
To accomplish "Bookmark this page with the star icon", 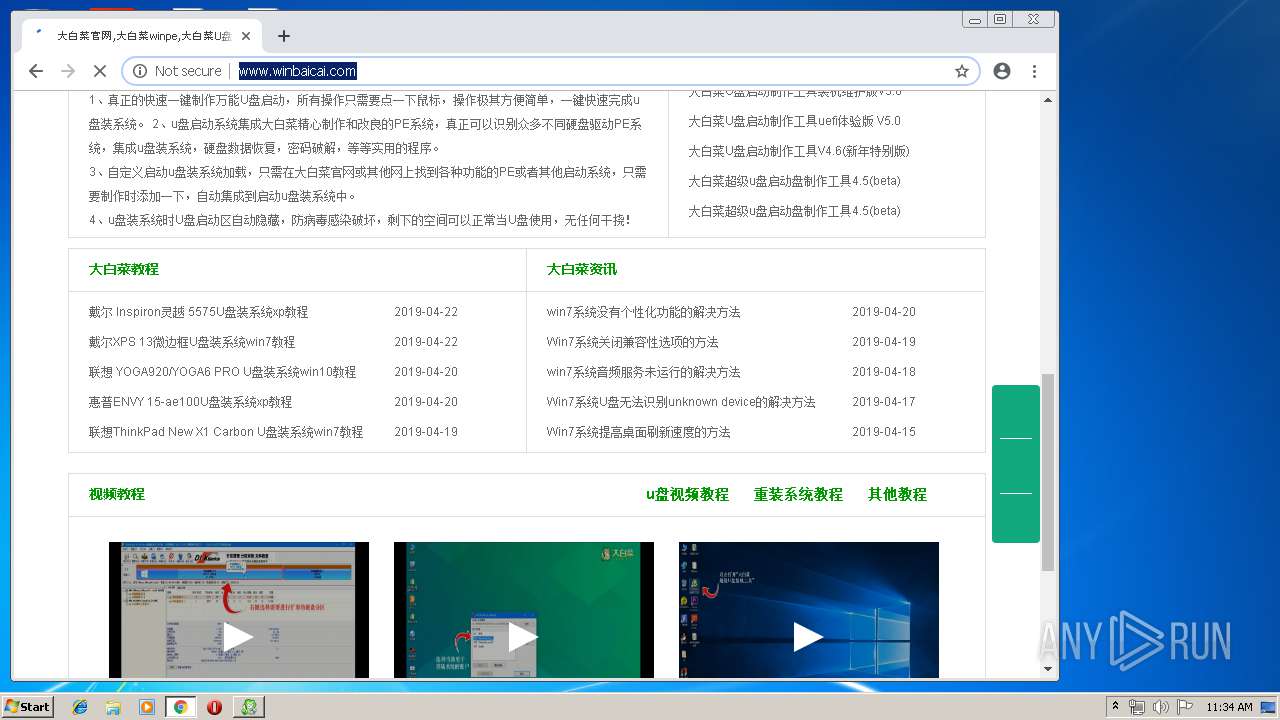I will [962, 71].
